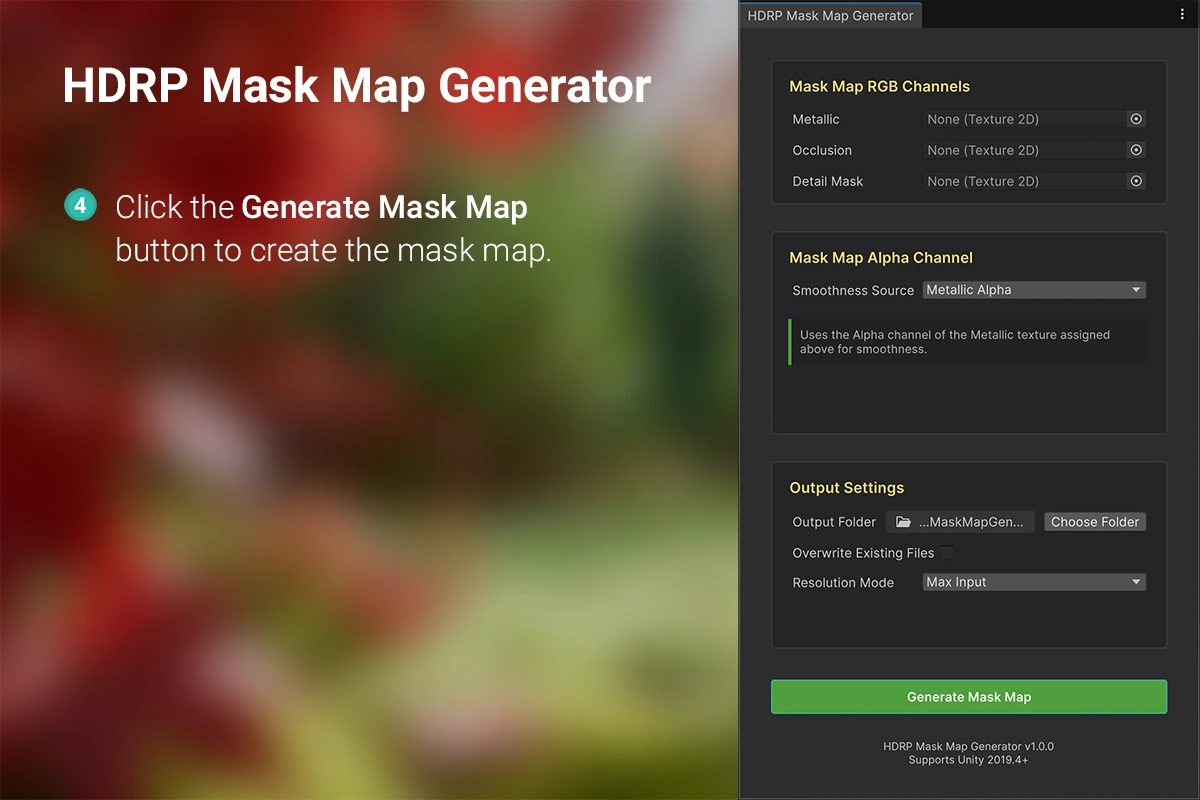Expand the Smoothness Source dropdown
This screenshot has height=800, width=1200.
coord(1033,290)
